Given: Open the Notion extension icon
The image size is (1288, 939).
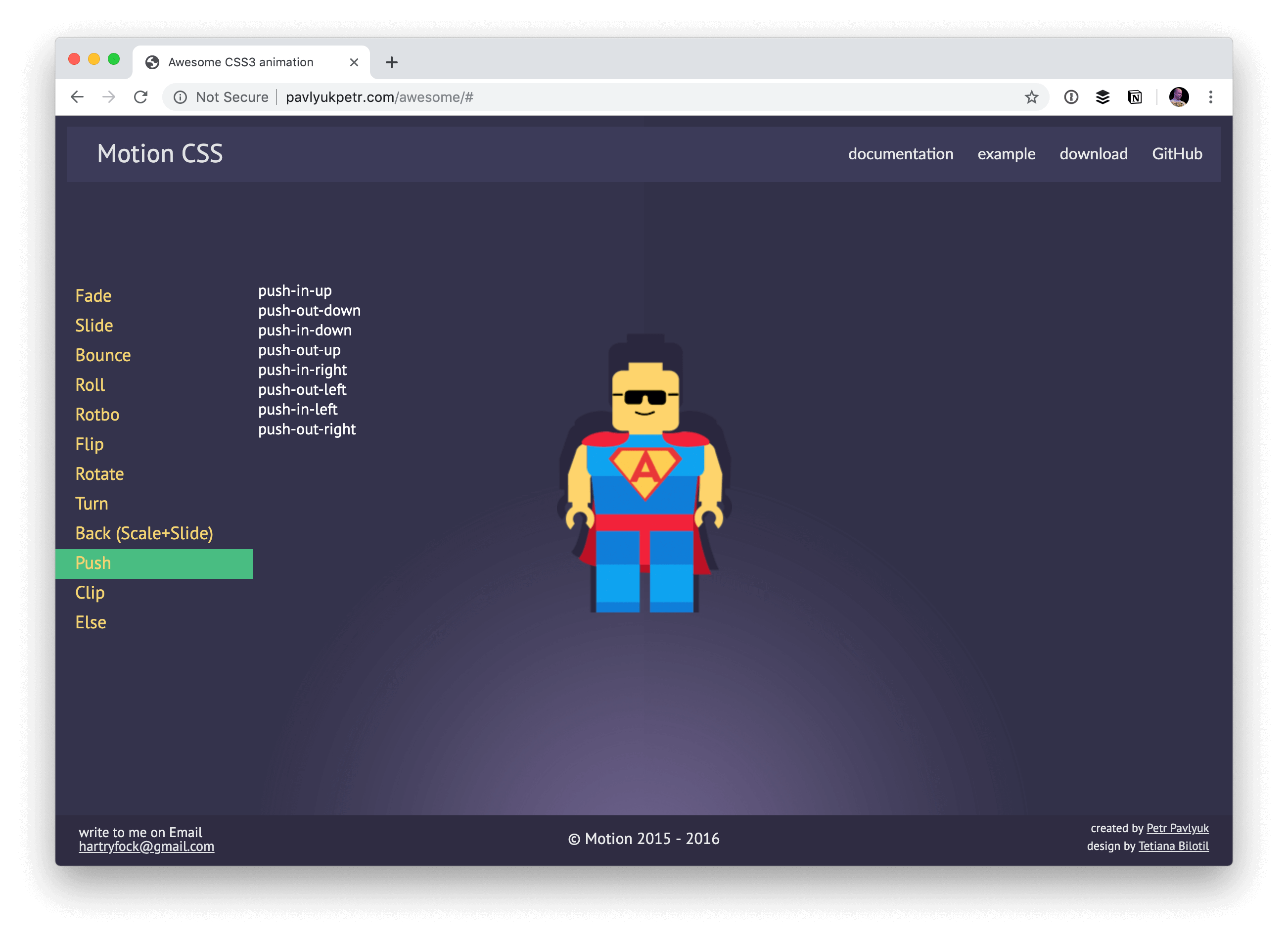Looking at the screenshot, I should click(1135, 97).
